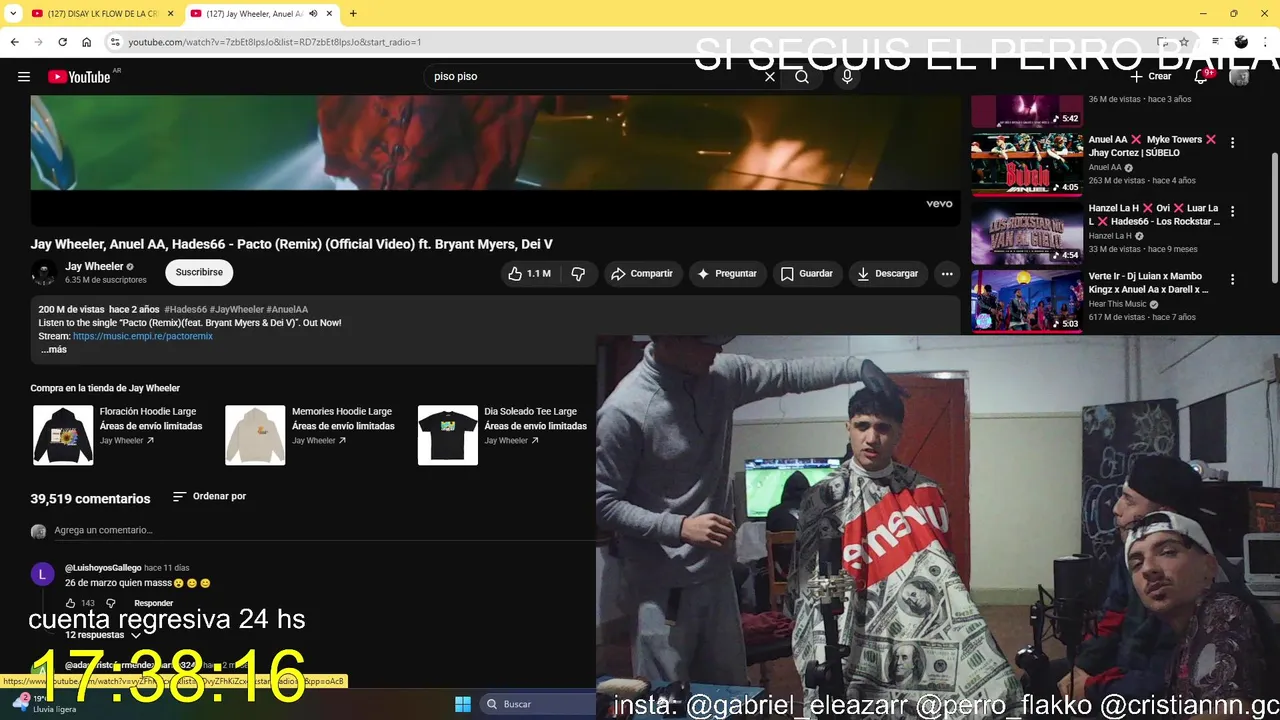
Task: Open the Ordenar por sort dropdown
Action: (x=209, y=496)
